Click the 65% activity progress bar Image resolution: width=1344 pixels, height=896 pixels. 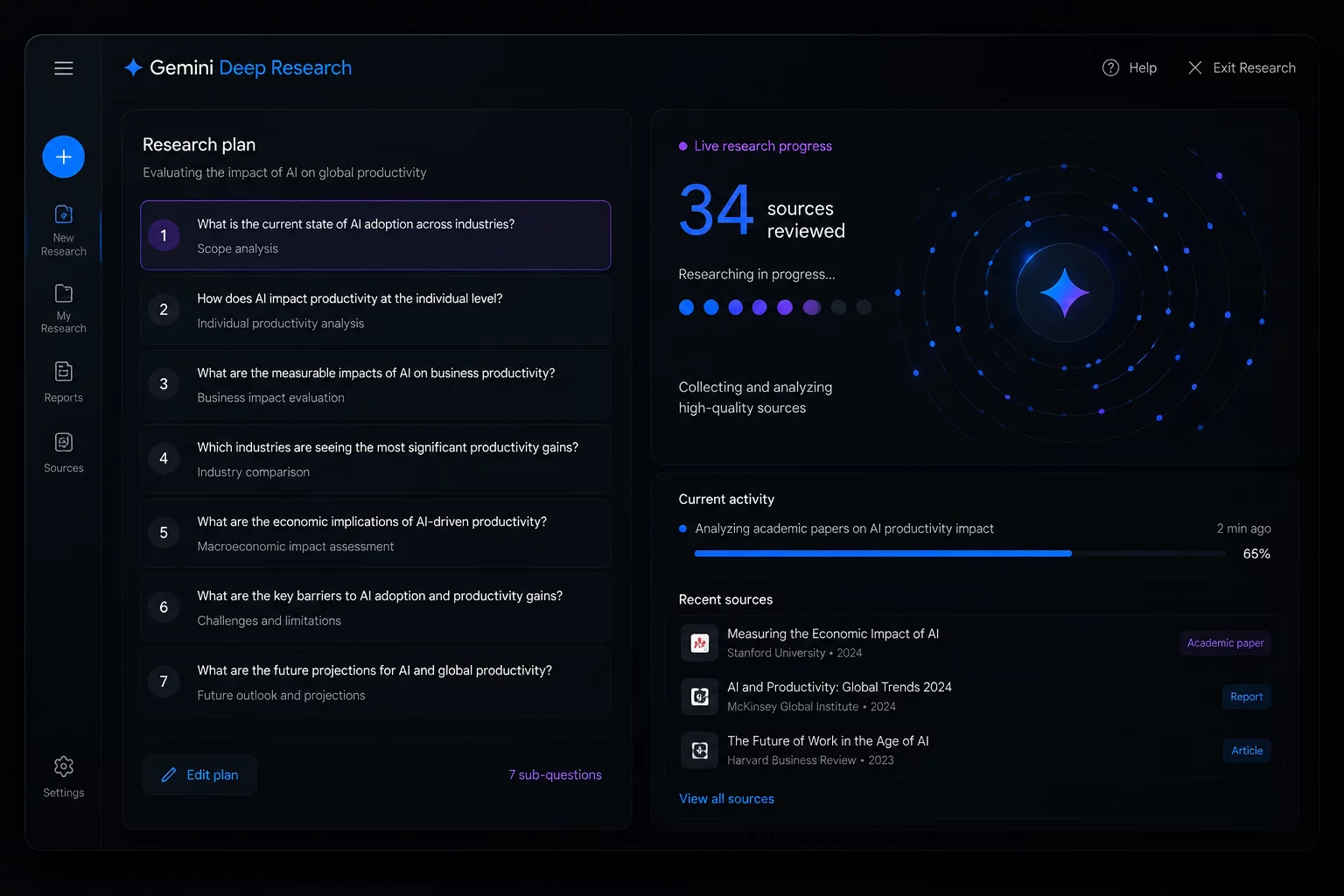point(960,554)
